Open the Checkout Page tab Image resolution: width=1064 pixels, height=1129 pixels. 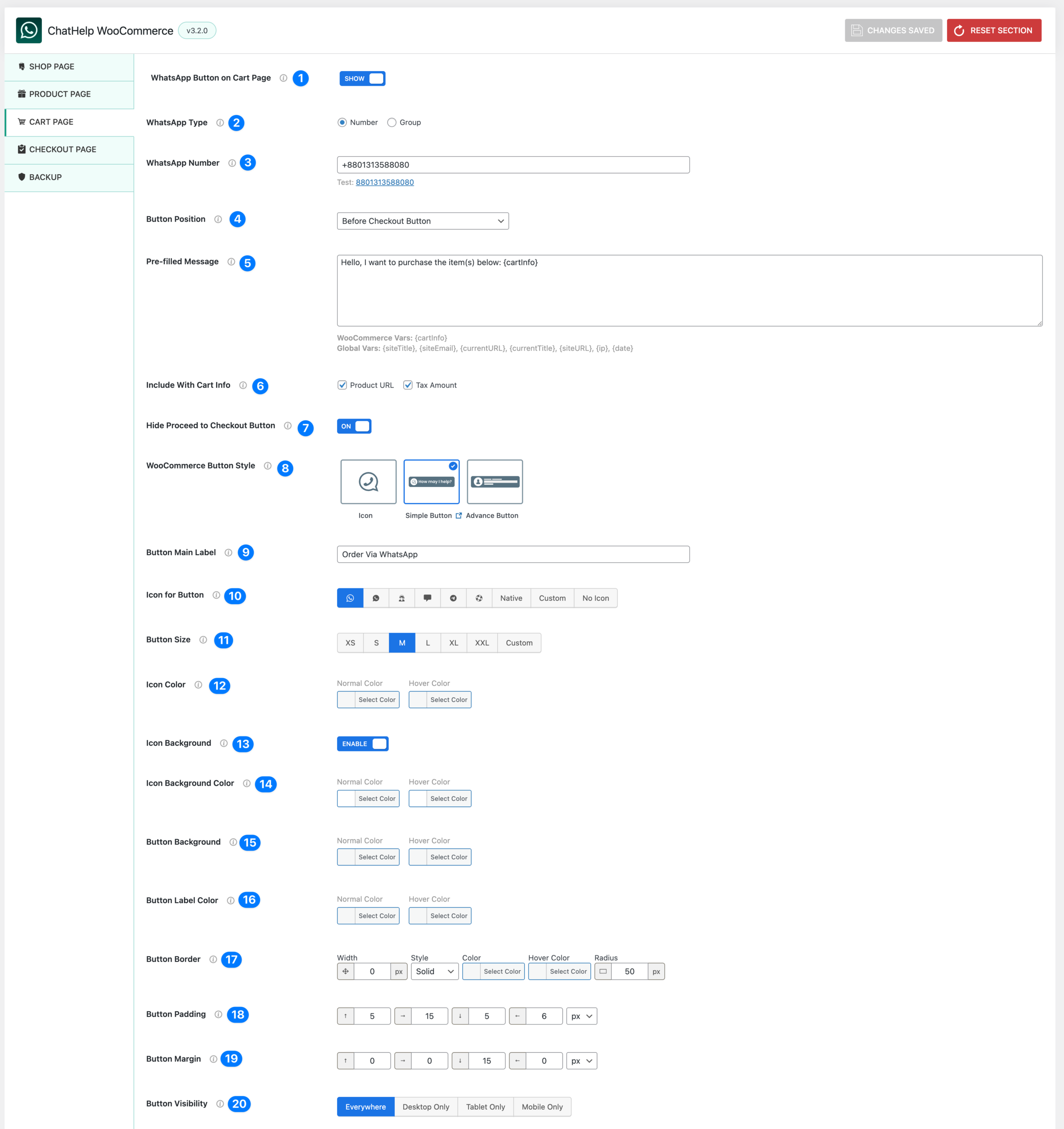(x=63, y=150)
